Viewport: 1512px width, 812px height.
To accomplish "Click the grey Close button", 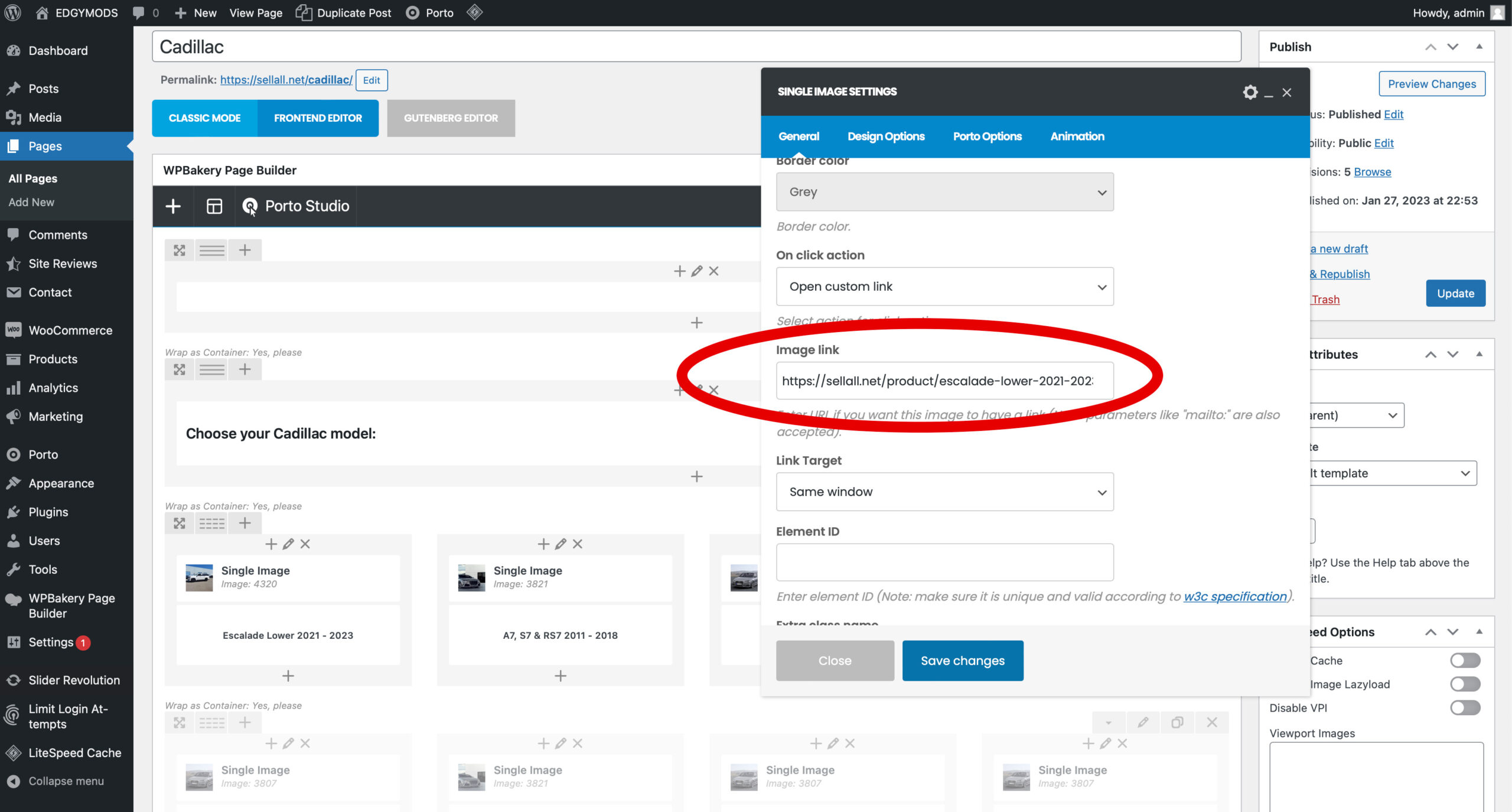I will point(835,661).
